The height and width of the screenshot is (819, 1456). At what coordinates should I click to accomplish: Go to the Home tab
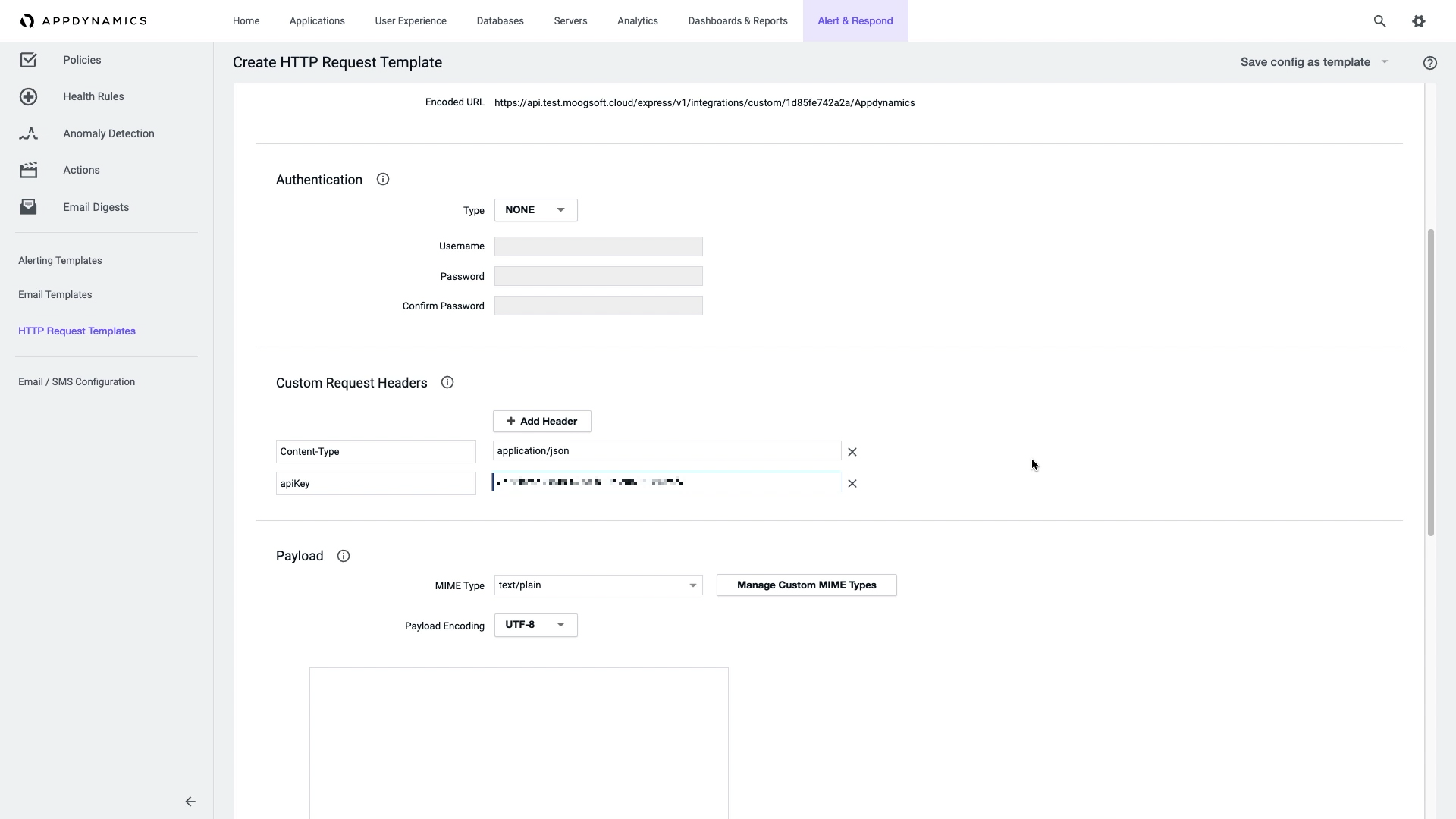click(246, 21)
